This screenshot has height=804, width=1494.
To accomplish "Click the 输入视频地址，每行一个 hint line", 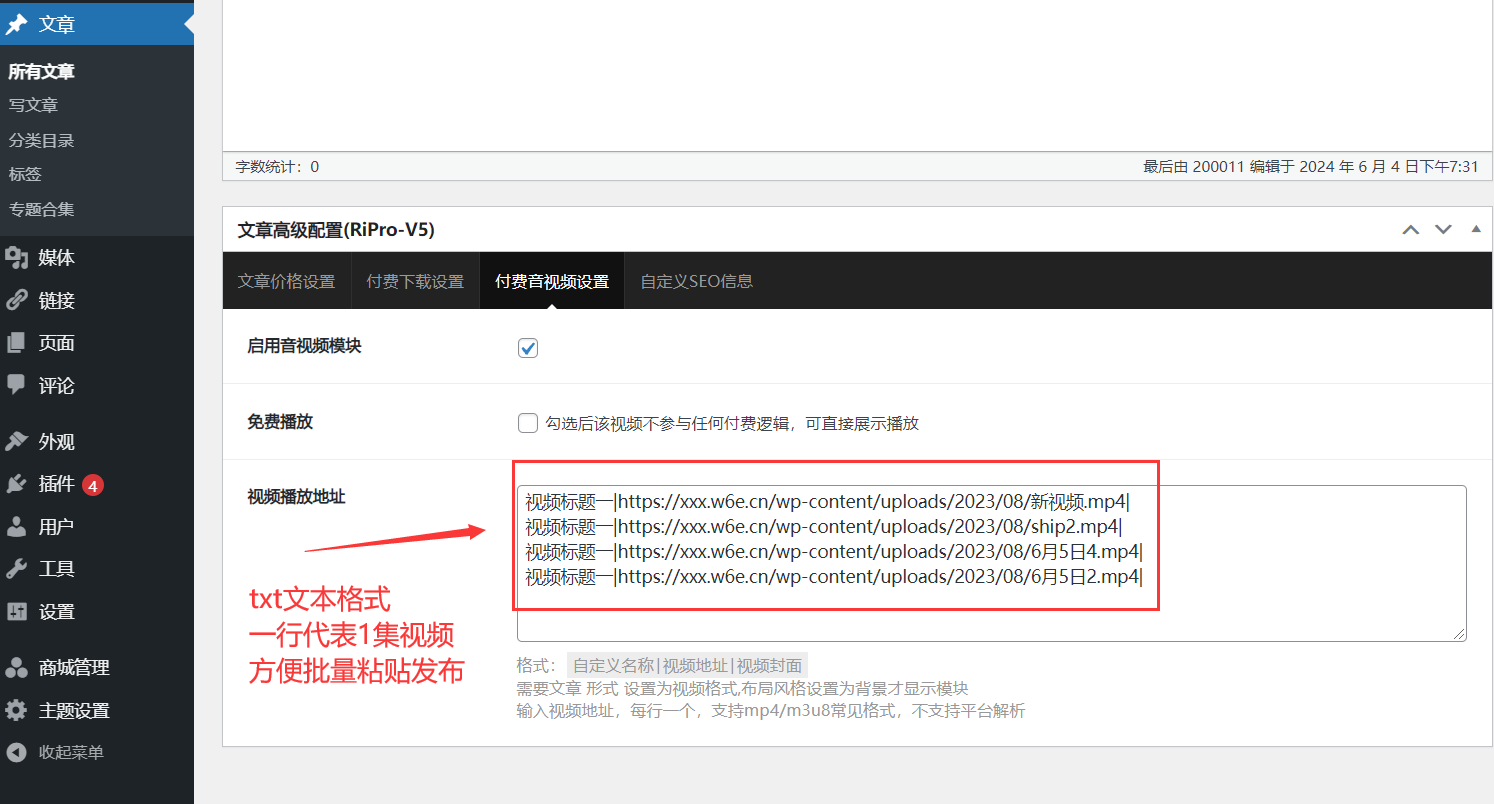I will point(771,711).
